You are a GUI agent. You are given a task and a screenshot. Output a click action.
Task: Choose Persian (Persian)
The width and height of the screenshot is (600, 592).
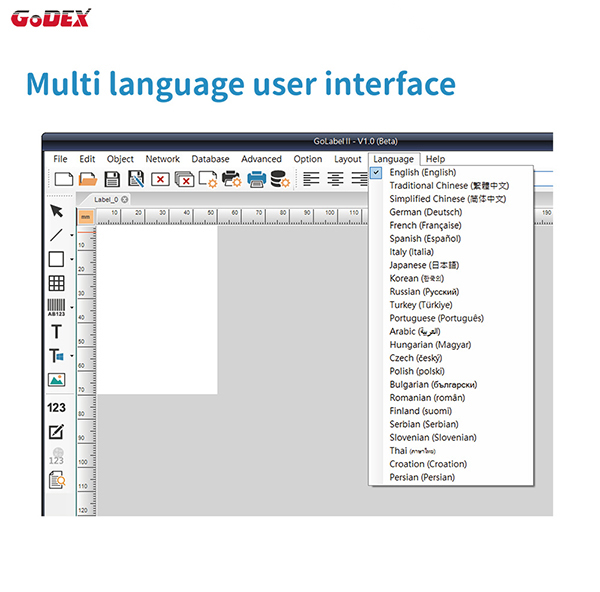coord(451,478)
